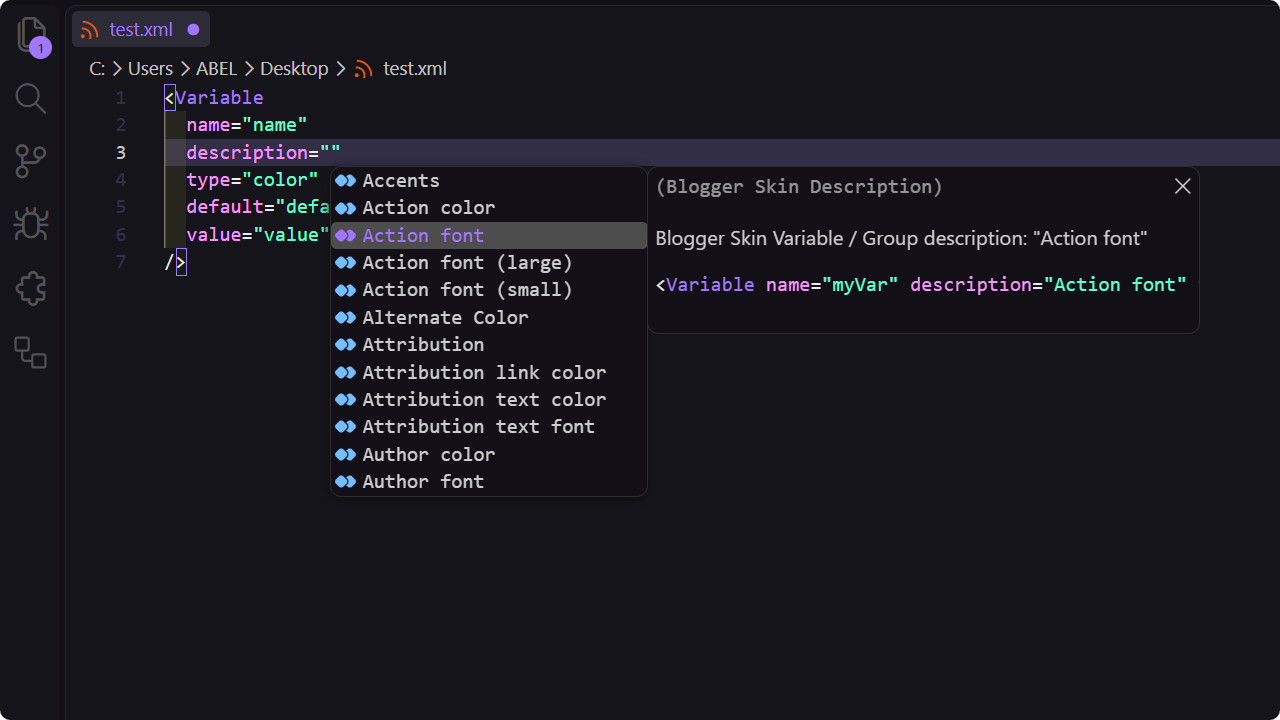Choose the Author color suggestion
Viewport: 1280px width, 720px height.
point(489,455)
